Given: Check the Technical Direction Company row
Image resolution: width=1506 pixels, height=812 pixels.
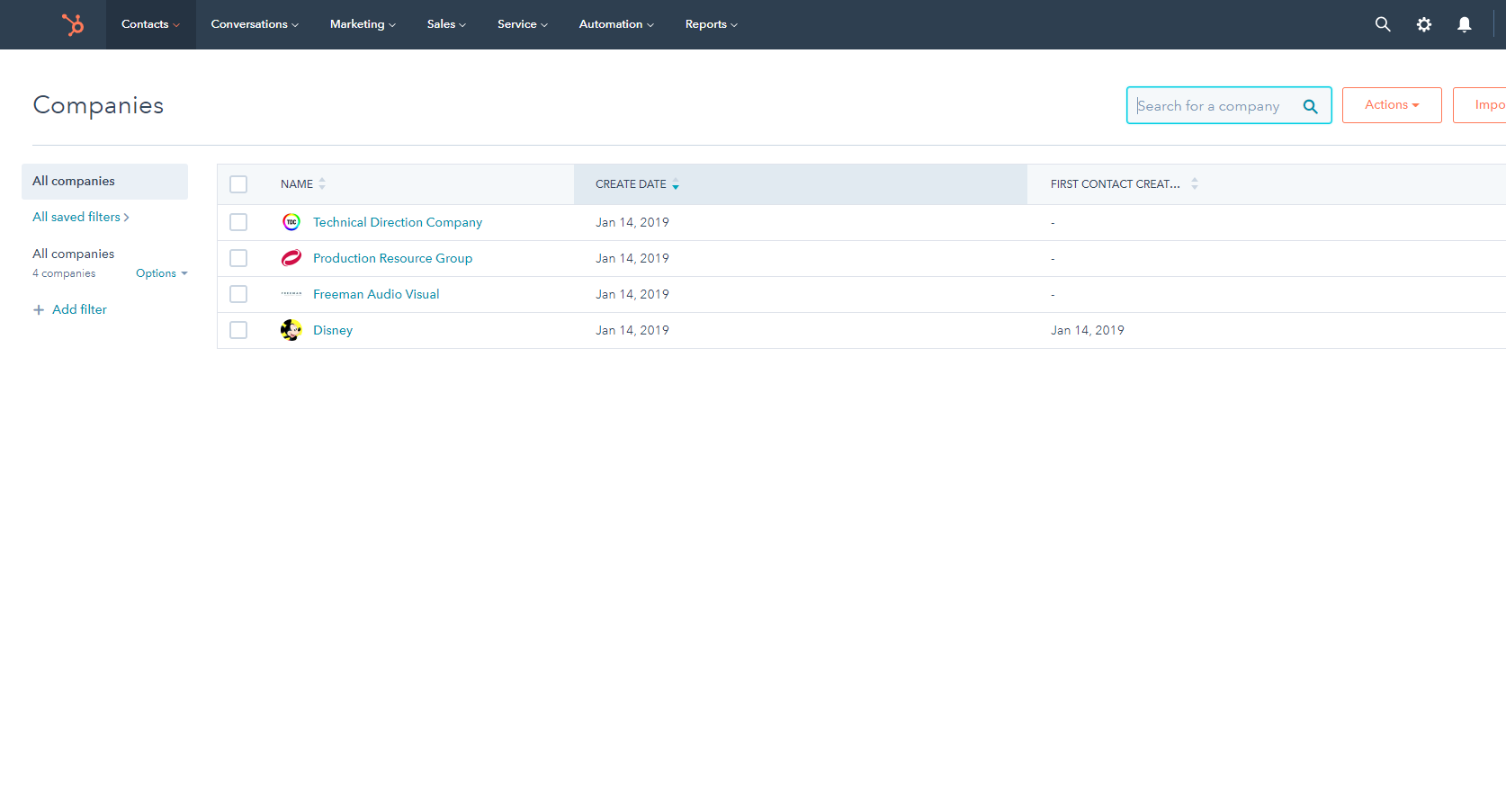Looking at the screenshot, I should pos(238,222).
